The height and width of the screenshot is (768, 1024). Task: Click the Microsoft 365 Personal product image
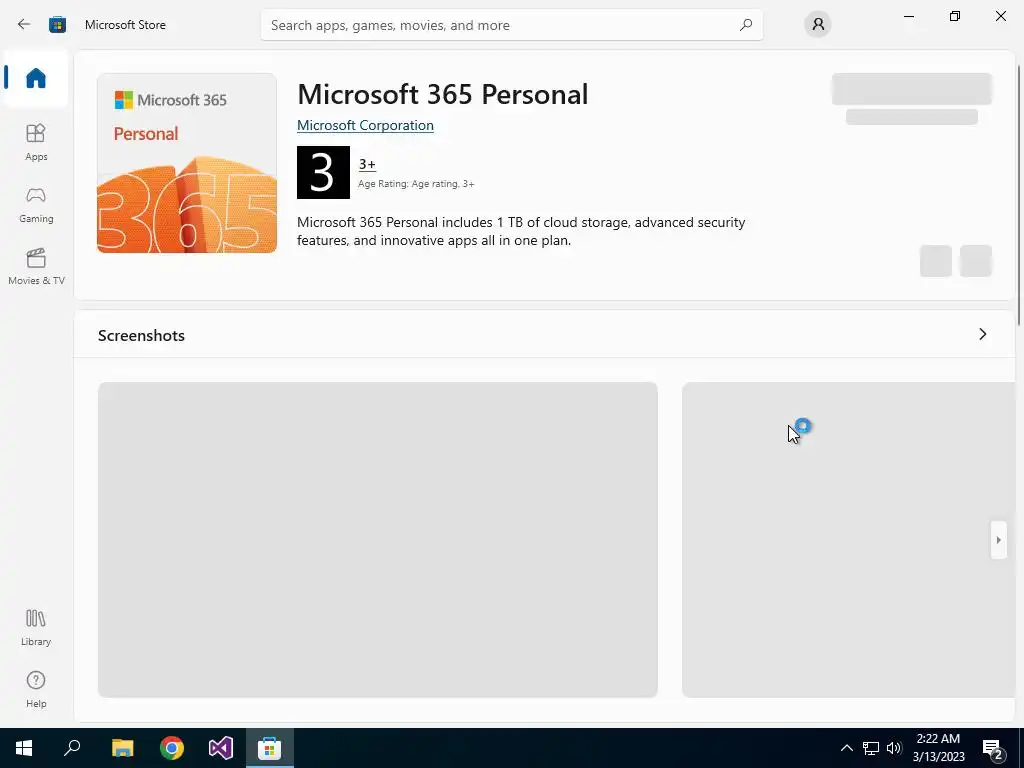tap(187, 163)
